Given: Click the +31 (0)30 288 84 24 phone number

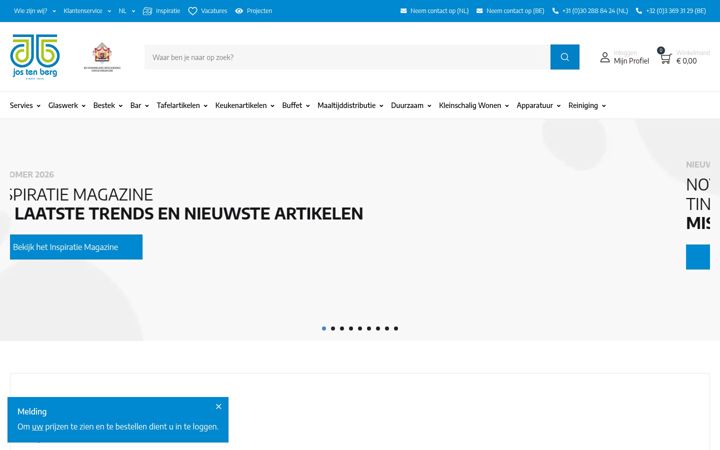Looking at the screenshot, I should pos(595,11).
